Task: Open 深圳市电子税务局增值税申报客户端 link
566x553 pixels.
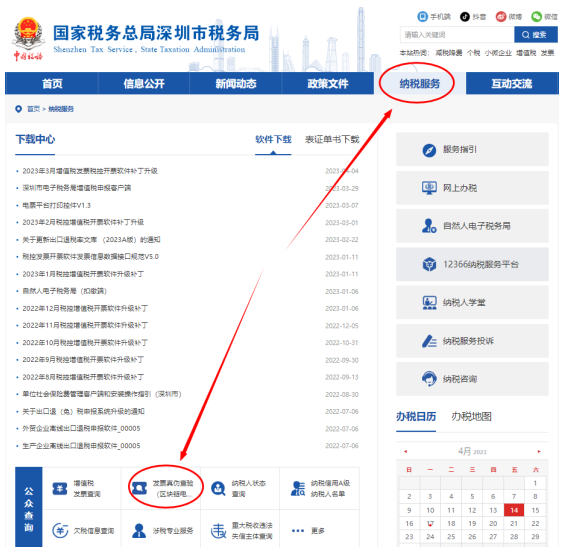Action: (x=77, y=188)
